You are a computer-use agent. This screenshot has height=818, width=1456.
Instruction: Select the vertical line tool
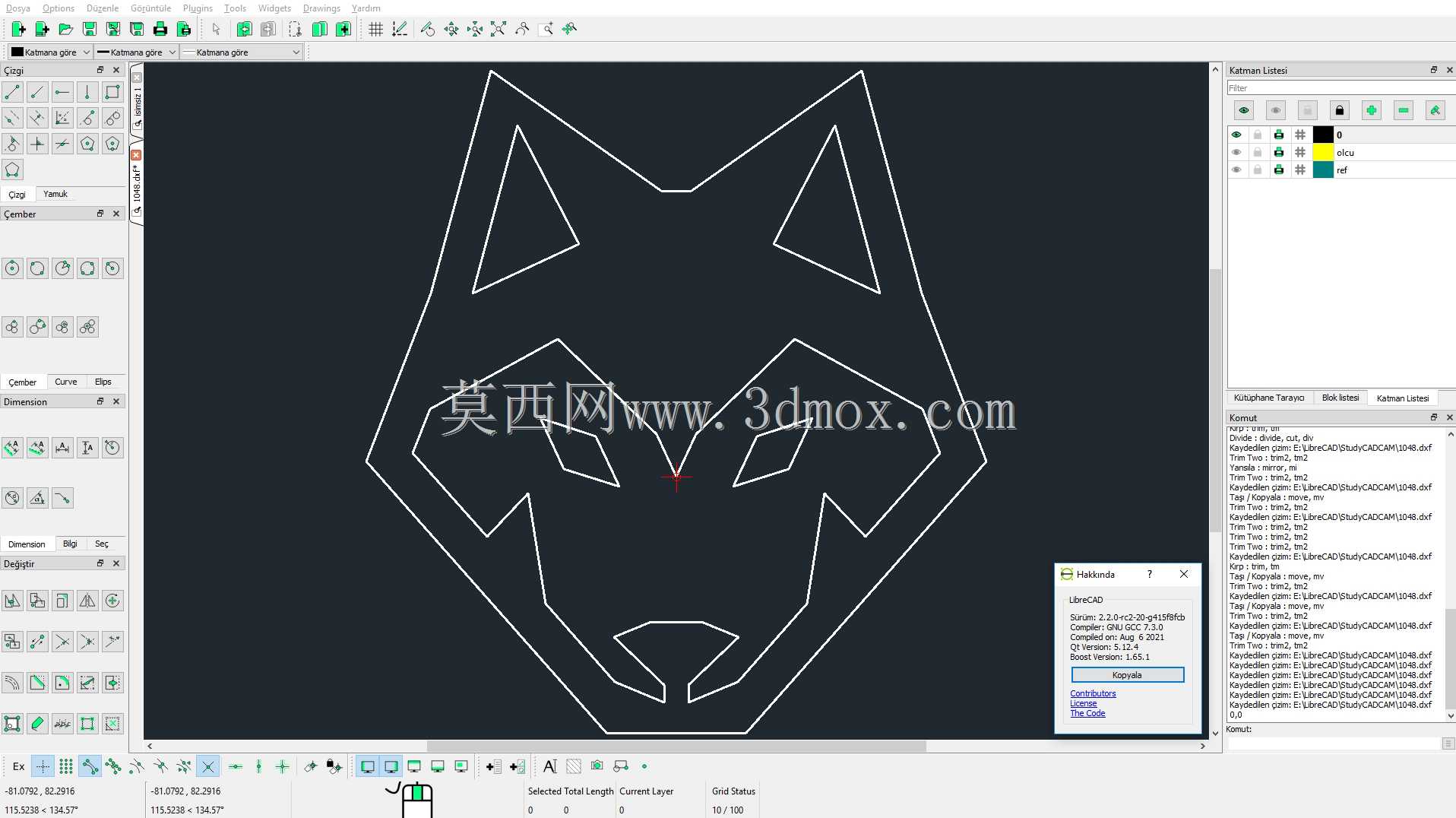(x=87, y=93)
